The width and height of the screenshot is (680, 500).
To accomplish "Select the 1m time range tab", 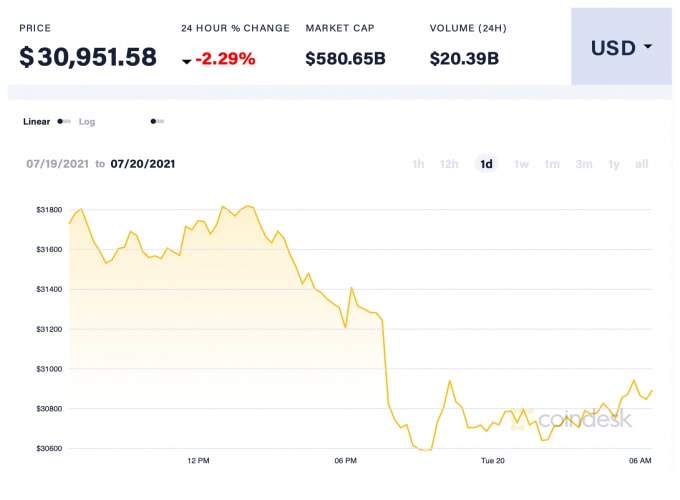I will pyautogui.click(x=552, y=164).
